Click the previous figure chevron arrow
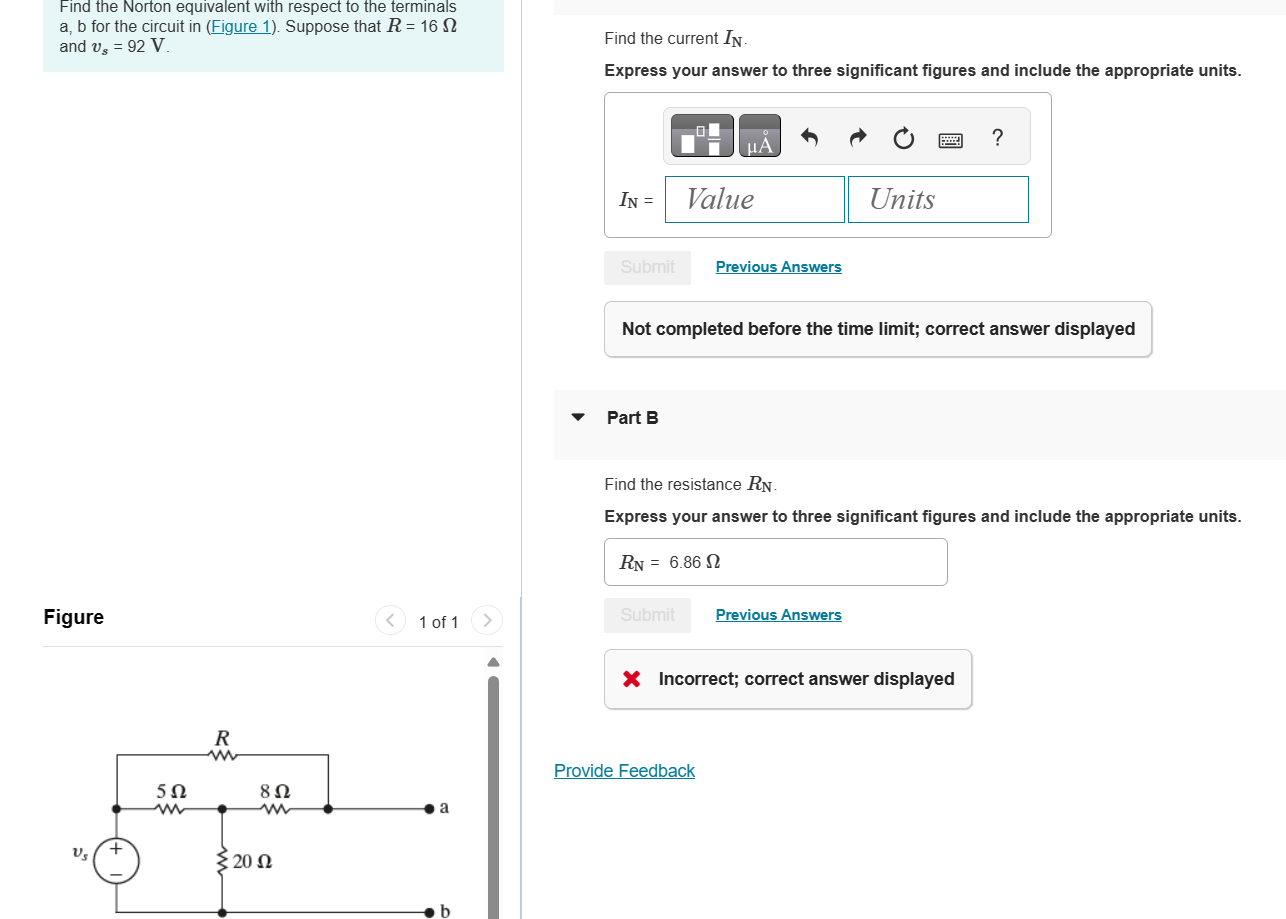Screen dimensions: 1286x919 (390, 620)
